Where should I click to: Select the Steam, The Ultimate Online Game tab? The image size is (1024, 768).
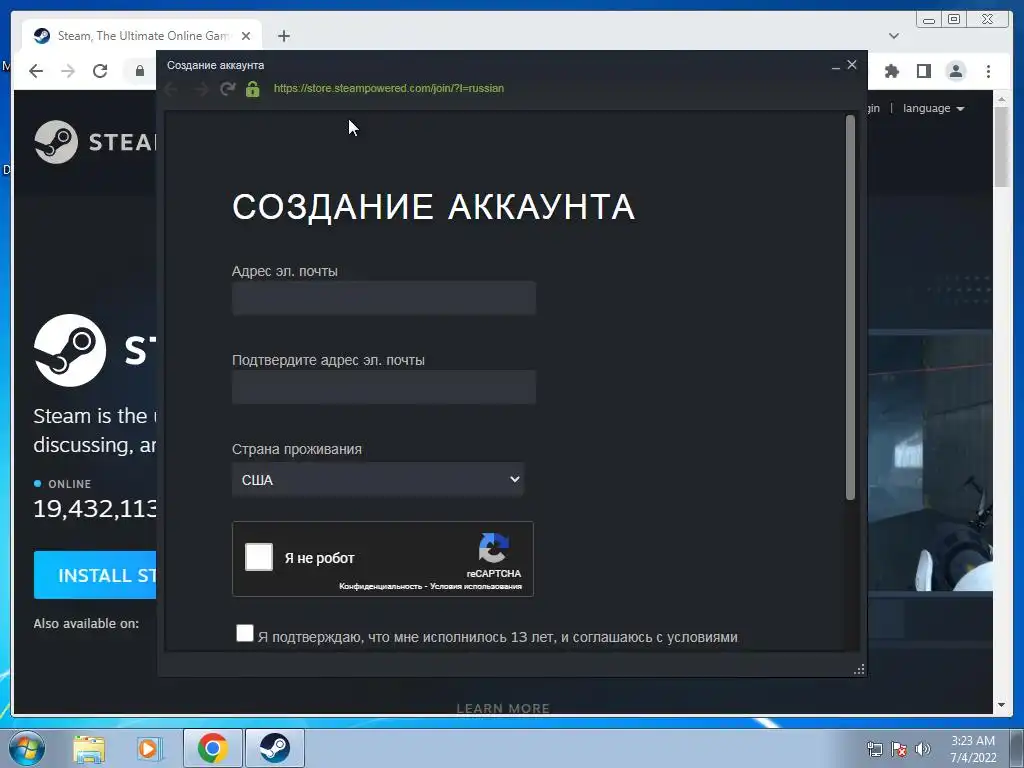pyautogui.click(x=142, y=36)
